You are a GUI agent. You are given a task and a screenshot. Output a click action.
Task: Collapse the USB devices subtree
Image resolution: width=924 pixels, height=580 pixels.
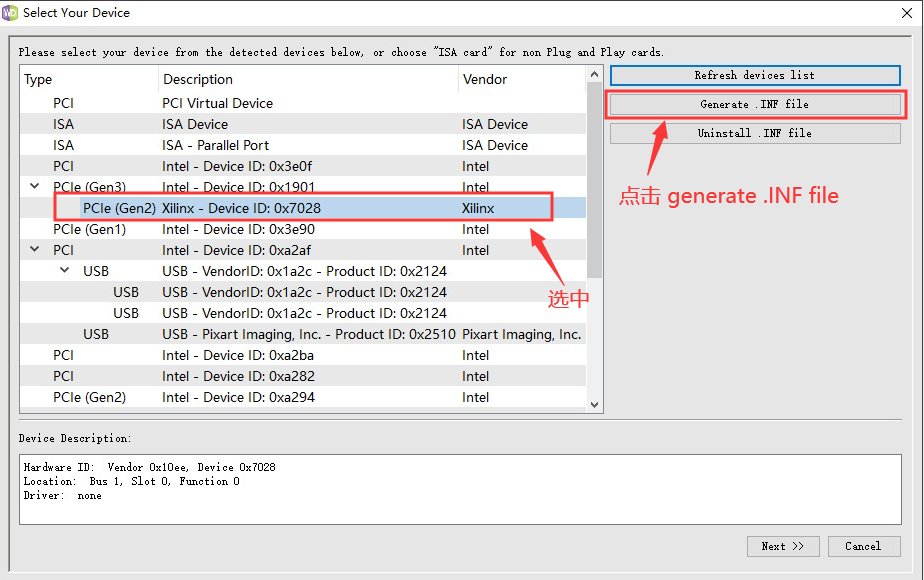coord(63,270)
